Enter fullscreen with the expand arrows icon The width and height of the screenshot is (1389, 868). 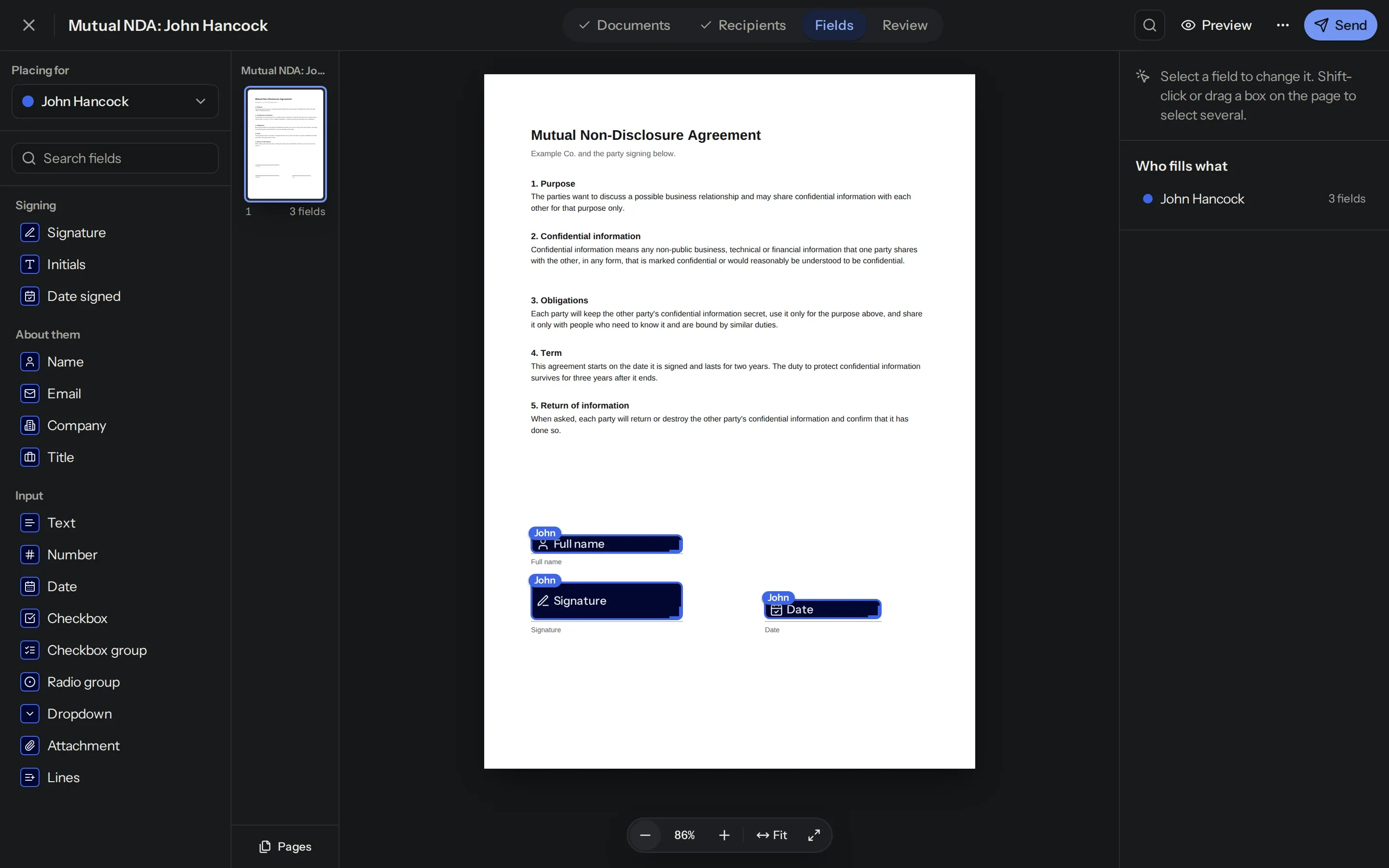[814, 835]
